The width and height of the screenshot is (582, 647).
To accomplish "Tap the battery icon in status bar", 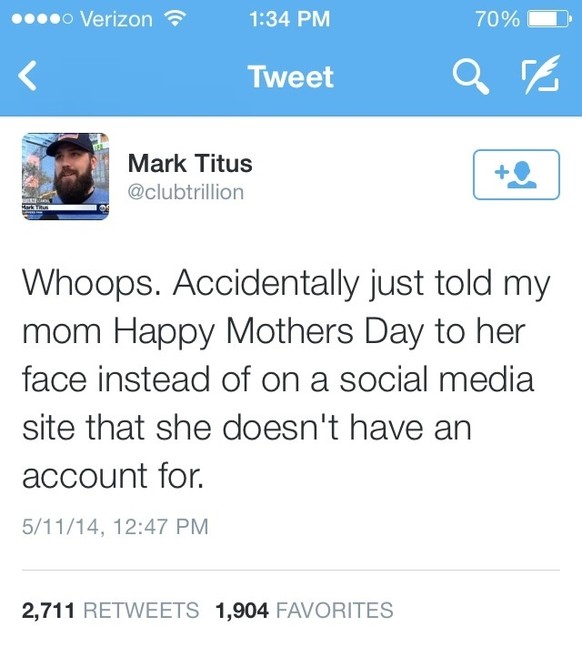I will point(549,19).
